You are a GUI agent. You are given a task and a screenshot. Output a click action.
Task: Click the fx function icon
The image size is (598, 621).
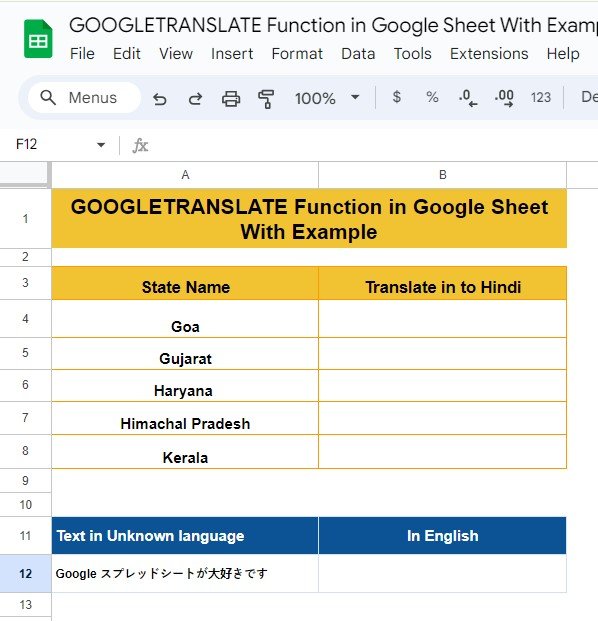[x=140, y=145]
